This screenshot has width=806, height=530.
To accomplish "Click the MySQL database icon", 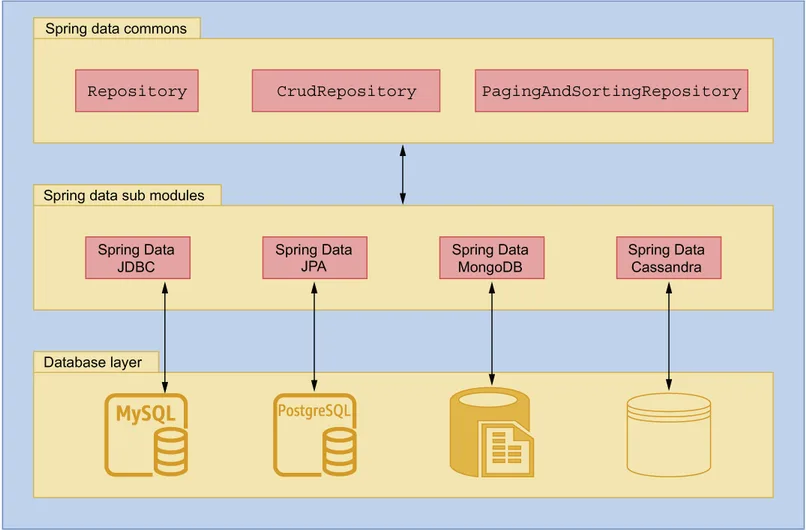I will coord(146,435).
